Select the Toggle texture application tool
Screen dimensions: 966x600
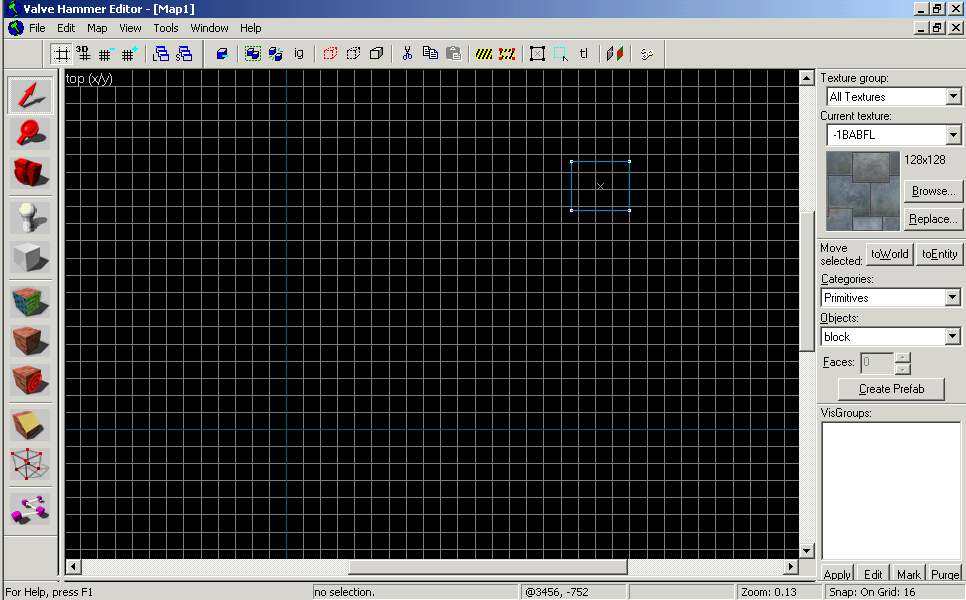coord(30,302)
